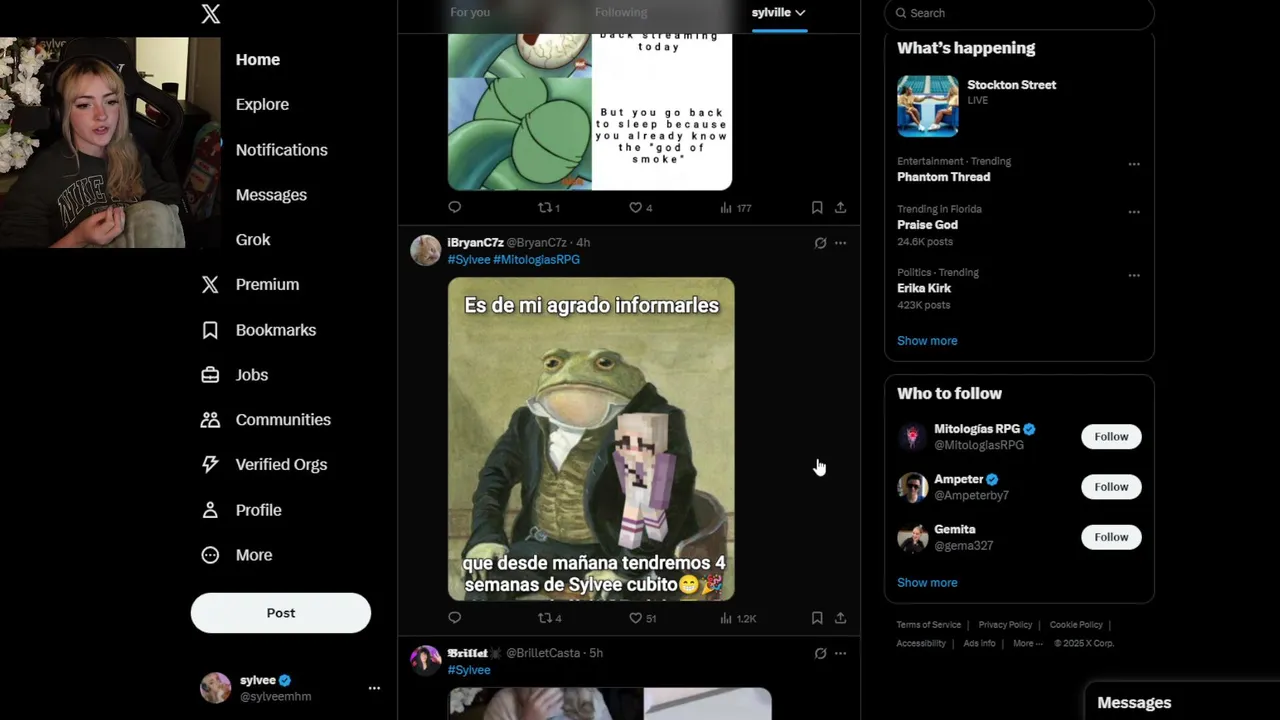Open Terms of Service link

click(928, 625)
